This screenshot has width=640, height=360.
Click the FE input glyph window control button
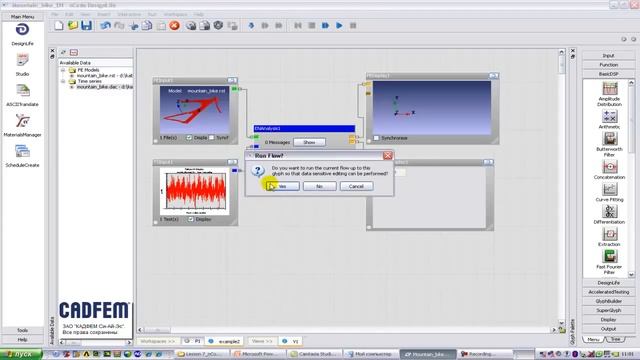click(232, 81)
